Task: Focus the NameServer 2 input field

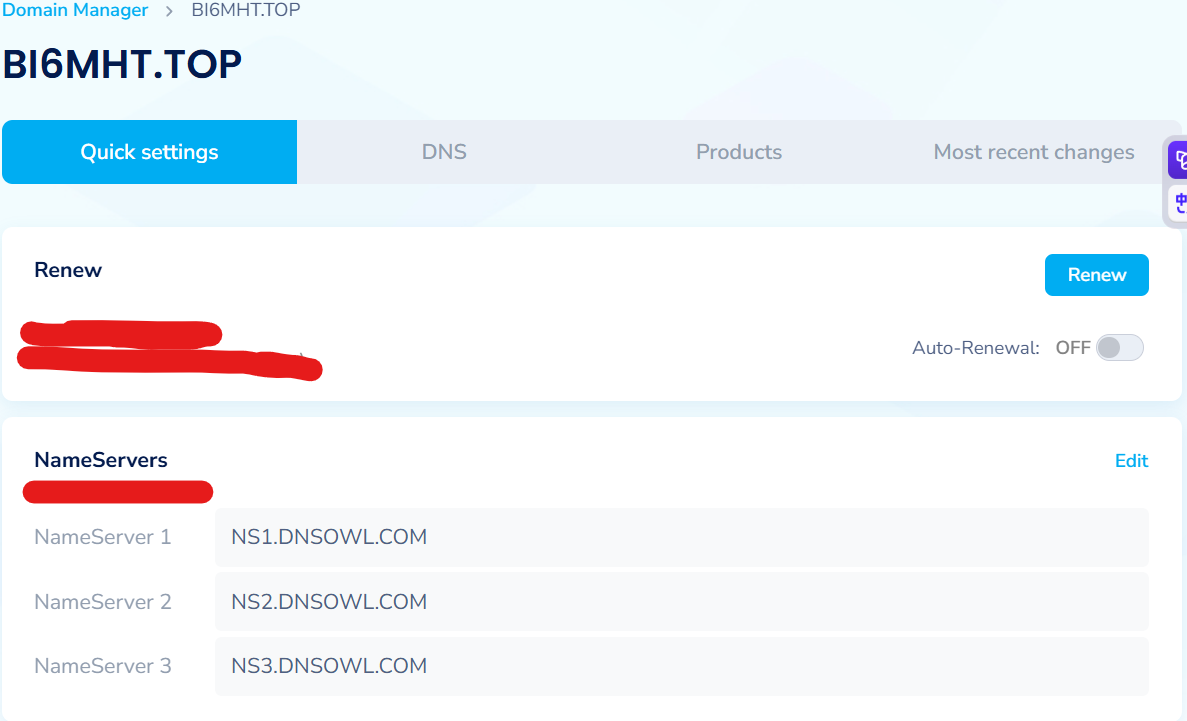Action: [681, 602]
